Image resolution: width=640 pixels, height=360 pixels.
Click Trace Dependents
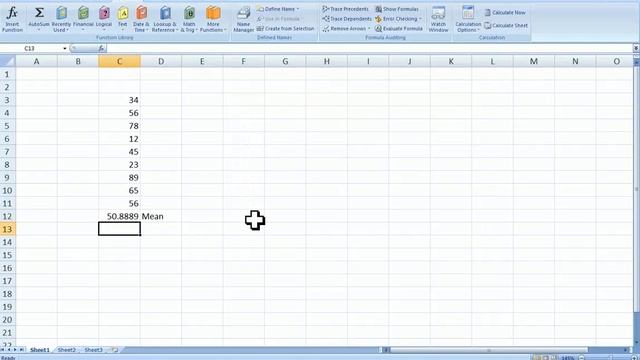tap(347, 19)
